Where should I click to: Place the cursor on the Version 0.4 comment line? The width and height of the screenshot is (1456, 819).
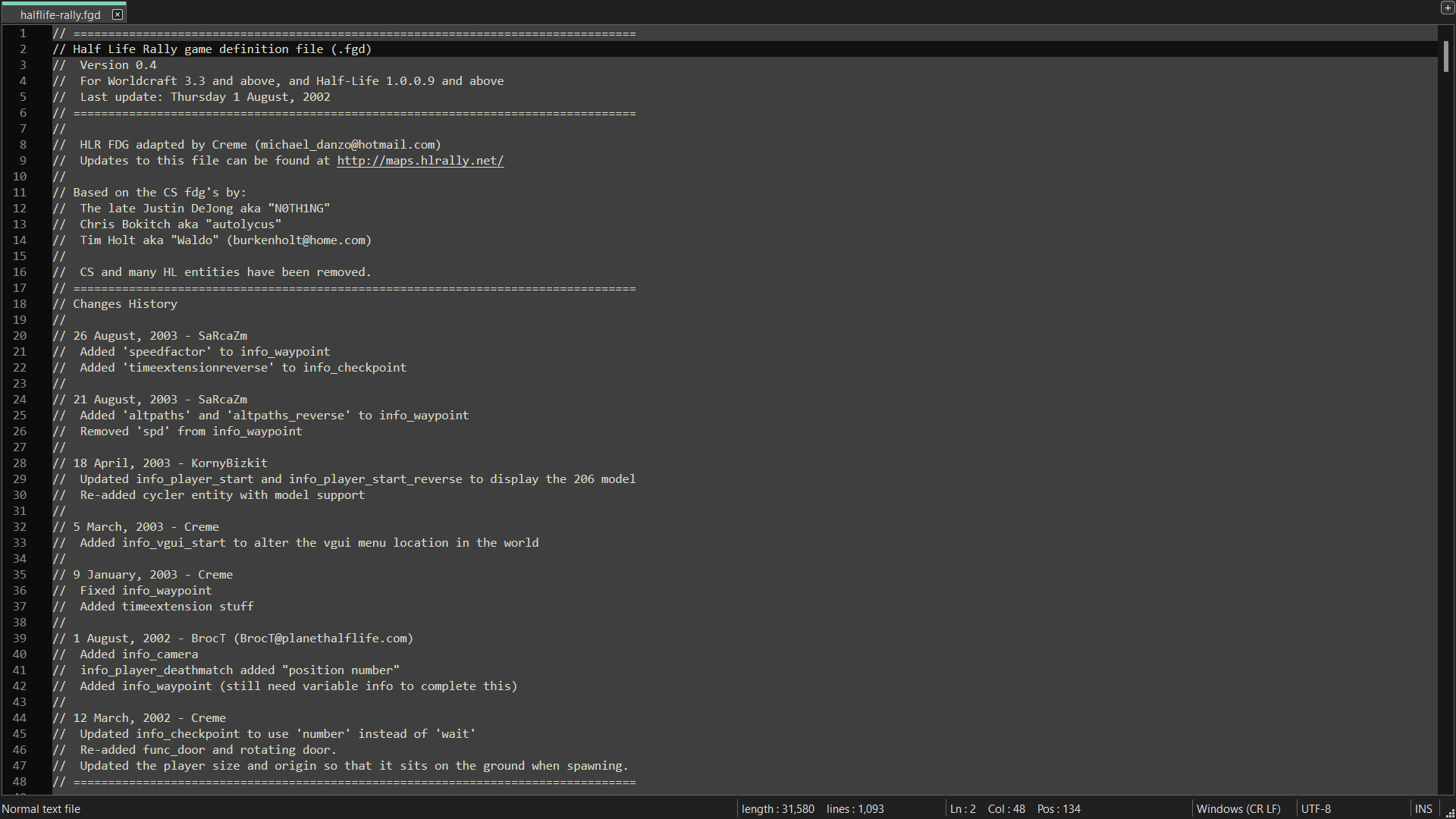click(105, 64)
